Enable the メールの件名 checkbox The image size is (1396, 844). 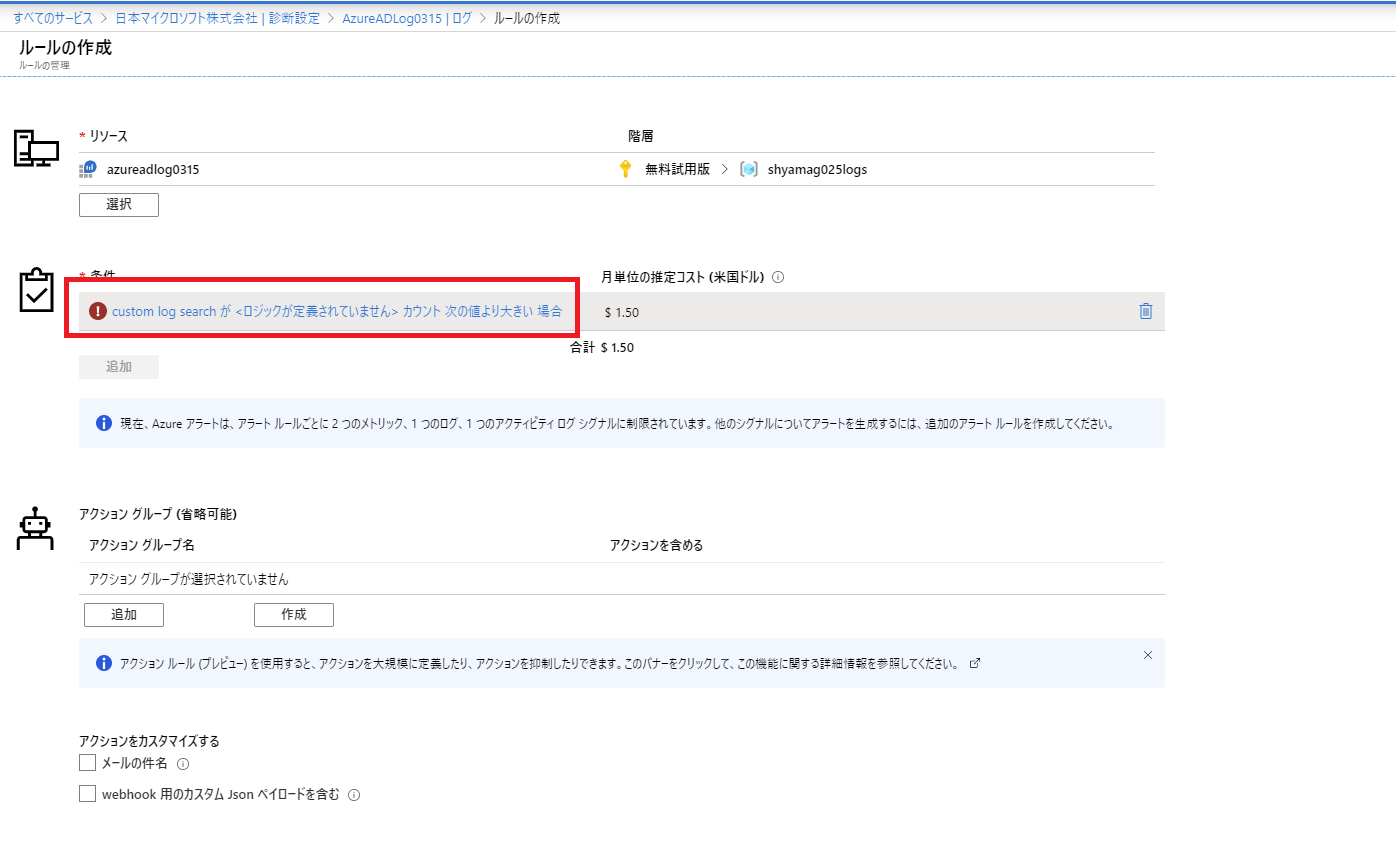87,763
